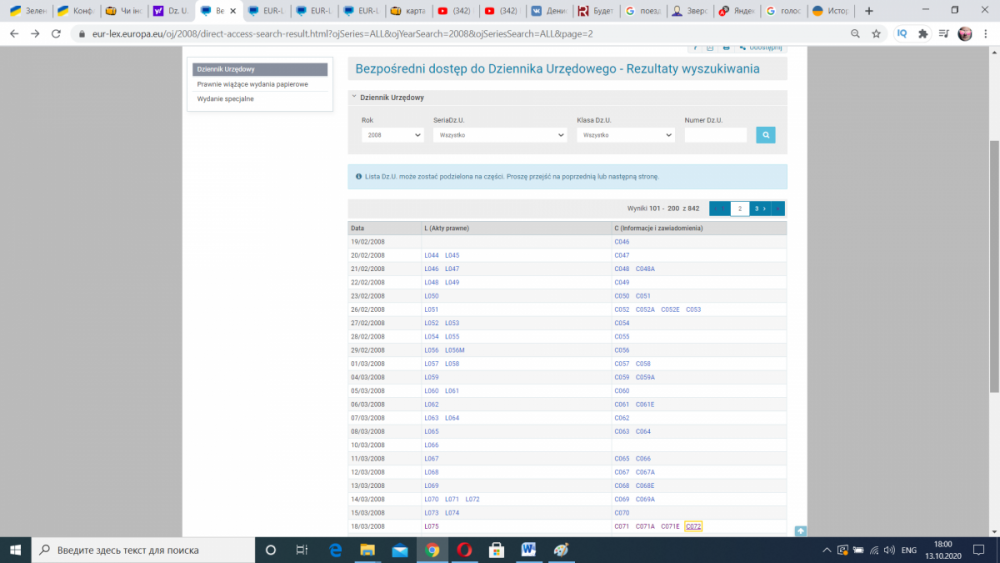Select Prawnie wiążące wydania papierowe menu item
This screenshot has height=563, width=1000.
point(252,84)
